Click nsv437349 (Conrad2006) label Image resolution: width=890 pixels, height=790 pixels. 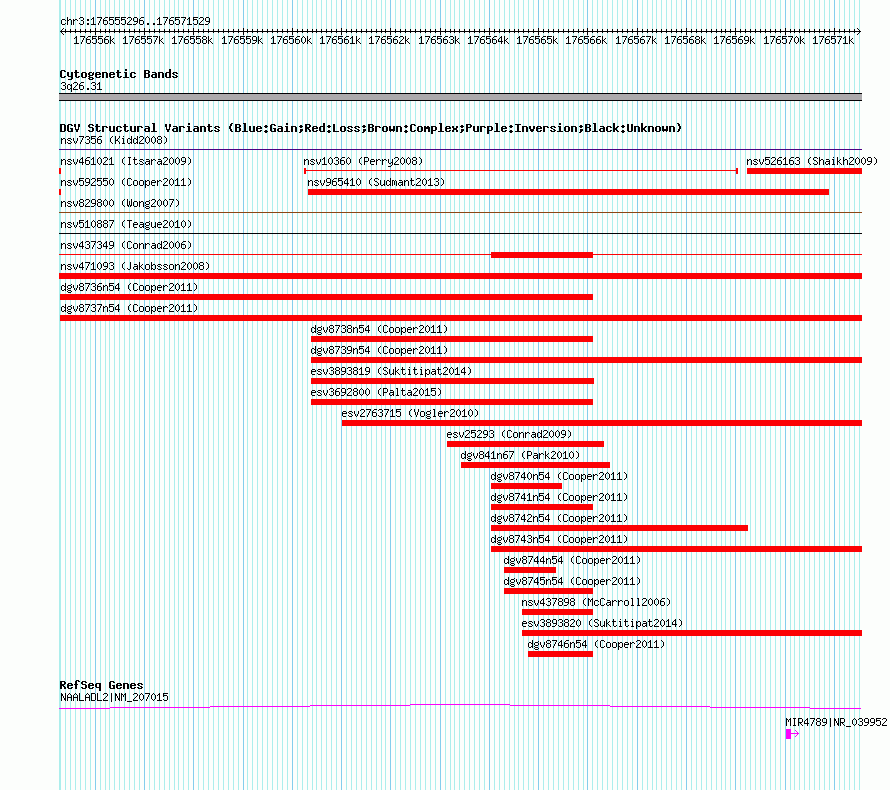click(x=126, y=245)
